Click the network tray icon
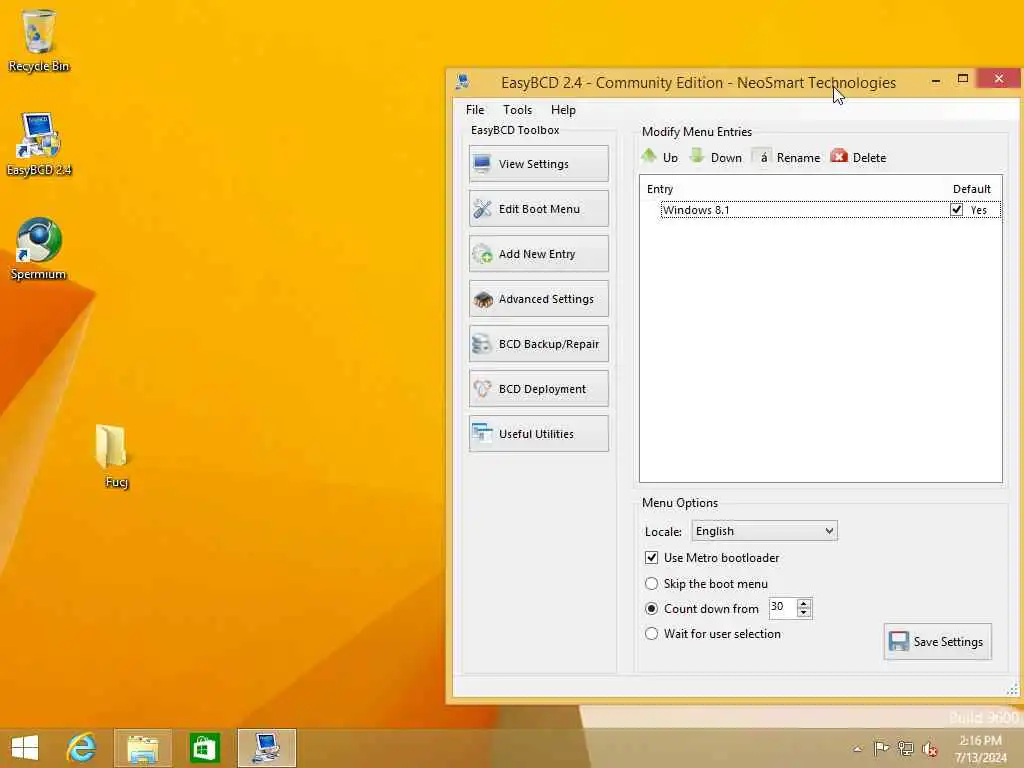 (x=905, y=748)
